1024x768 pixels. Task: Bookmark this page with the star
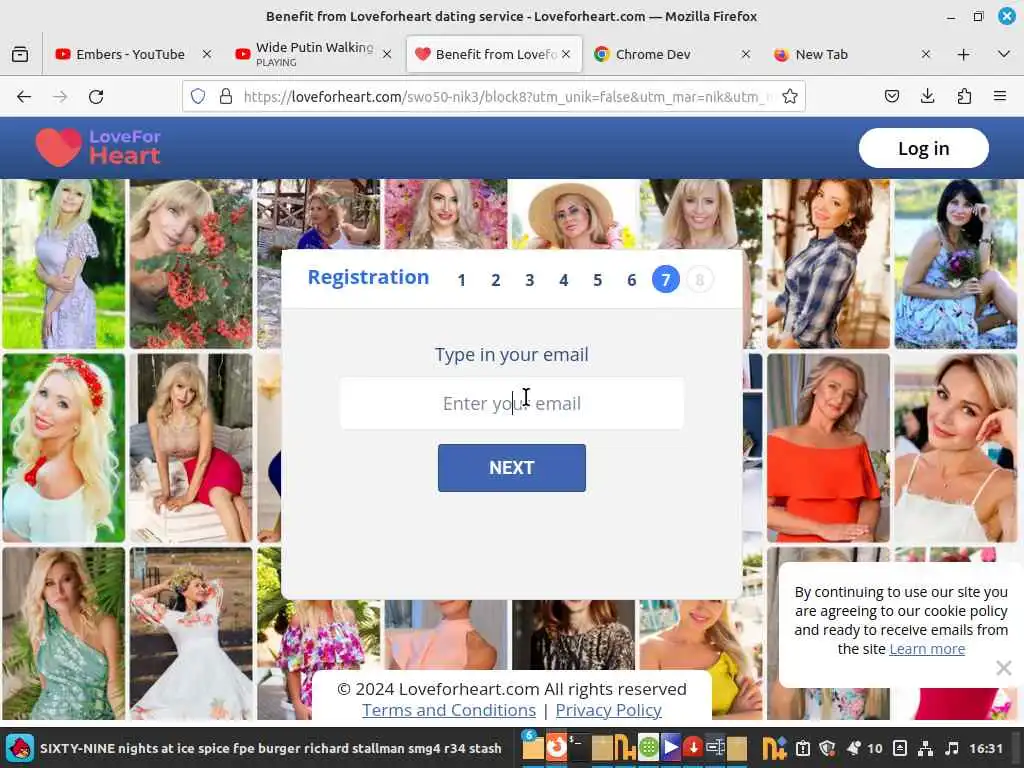tap(790, 97)
